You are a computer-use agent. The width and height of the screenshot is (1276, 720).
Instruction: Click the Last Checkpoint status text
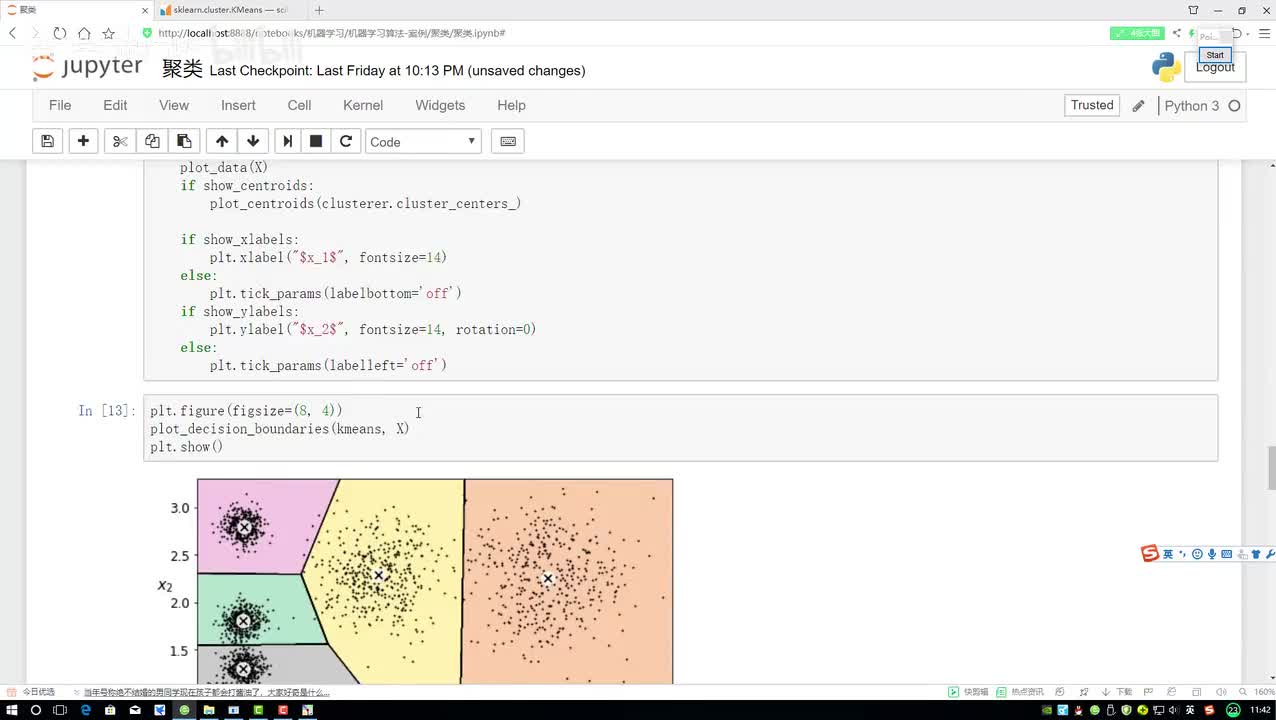click(398, 71)
